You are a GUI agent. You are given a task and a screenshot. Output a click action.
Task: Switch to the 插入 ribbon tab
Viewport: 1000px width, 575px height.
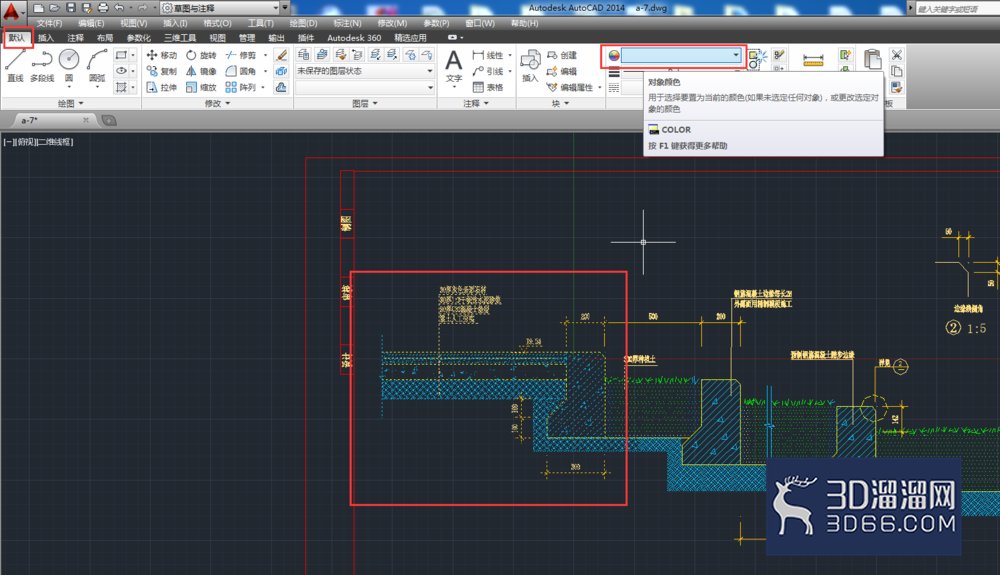pyautogui.click(x=46, y=38)
